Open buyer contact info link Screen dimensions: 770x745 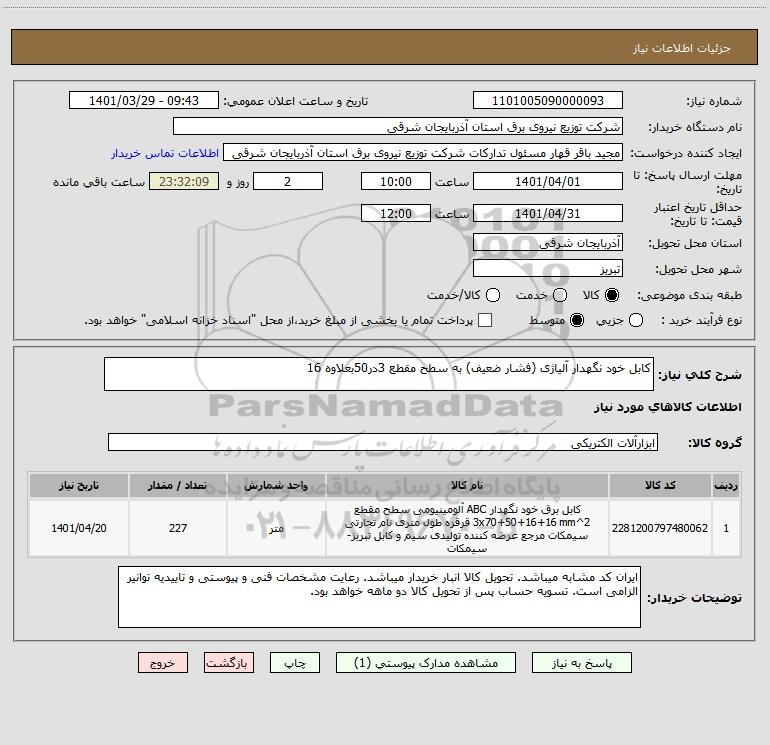pos(165,153)
